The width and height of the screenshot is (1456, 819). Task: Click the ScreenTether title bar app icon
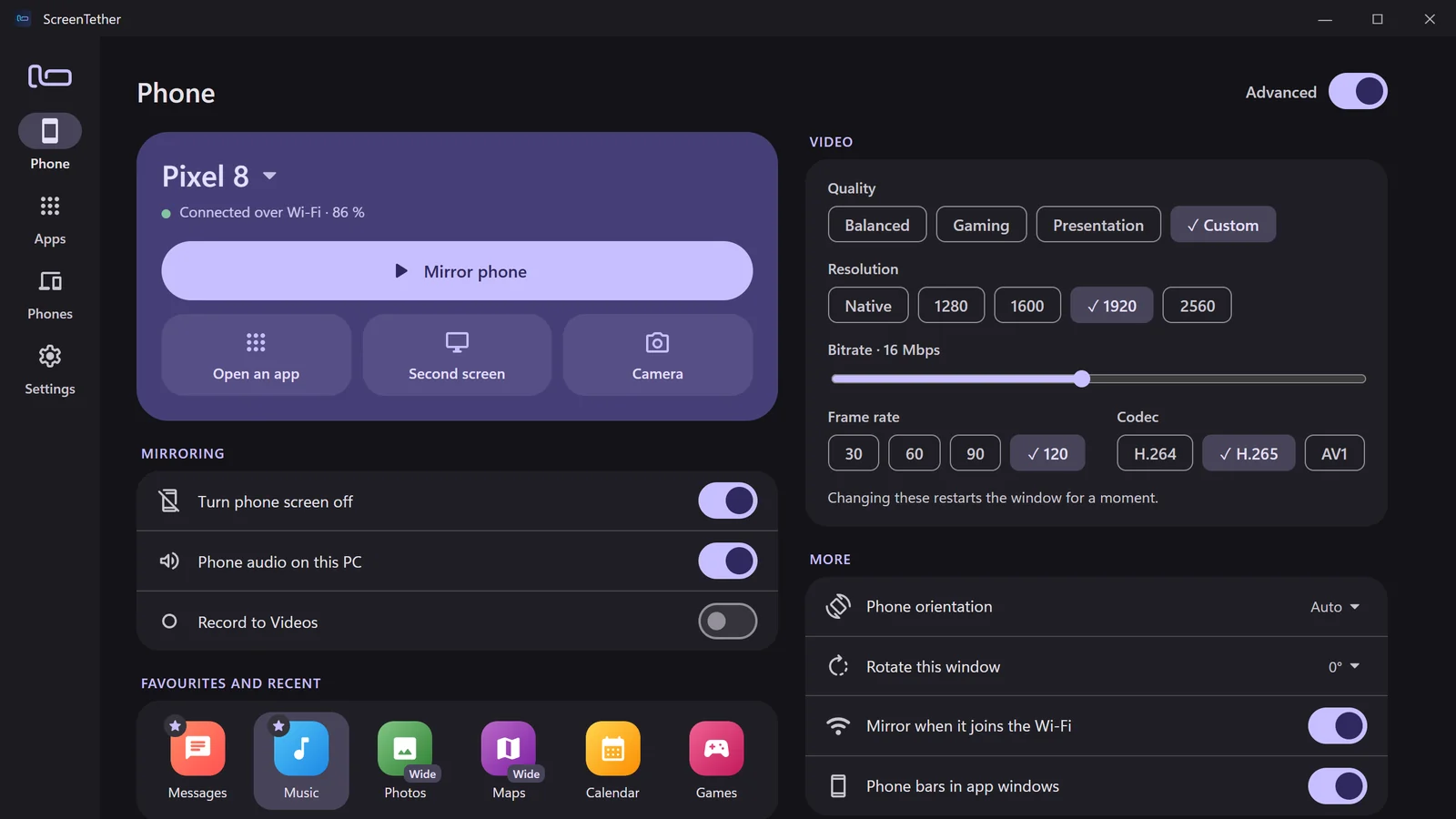[23, 18]
